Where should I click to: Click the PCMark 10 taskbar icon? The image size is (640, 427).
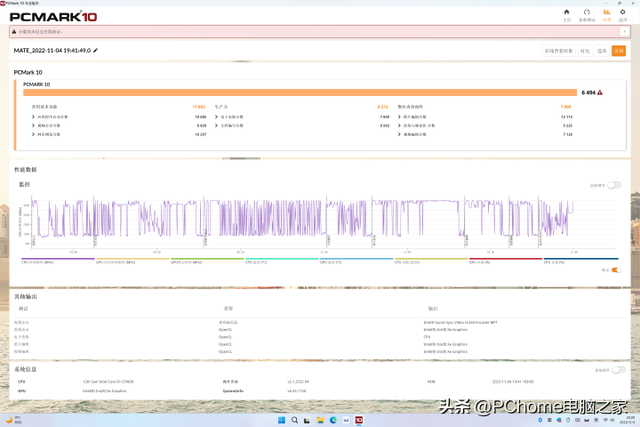(359, 420)
